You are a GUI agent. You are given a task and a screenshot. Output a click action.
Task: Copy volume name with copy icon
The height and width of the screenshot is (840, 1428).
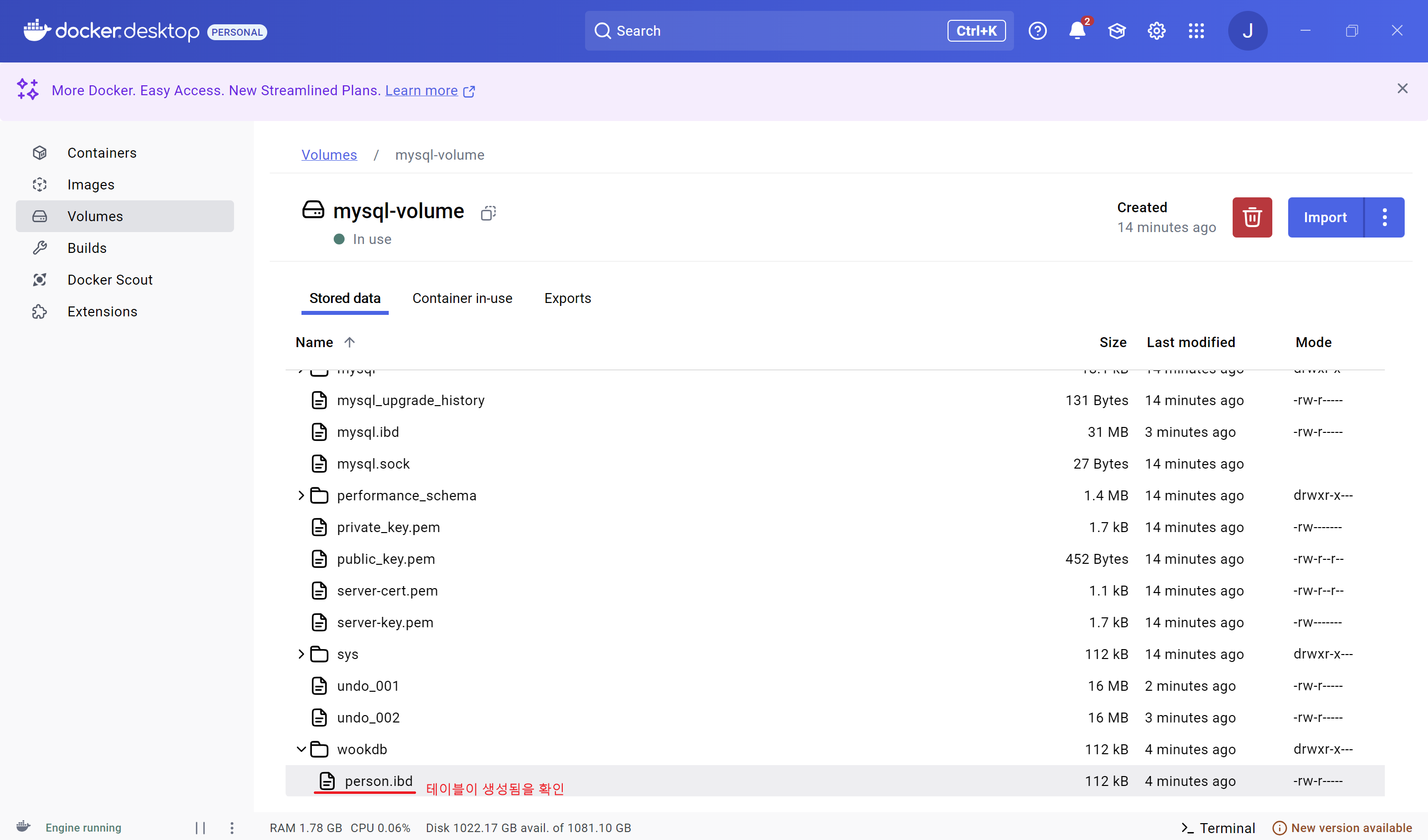click(488, 213)
